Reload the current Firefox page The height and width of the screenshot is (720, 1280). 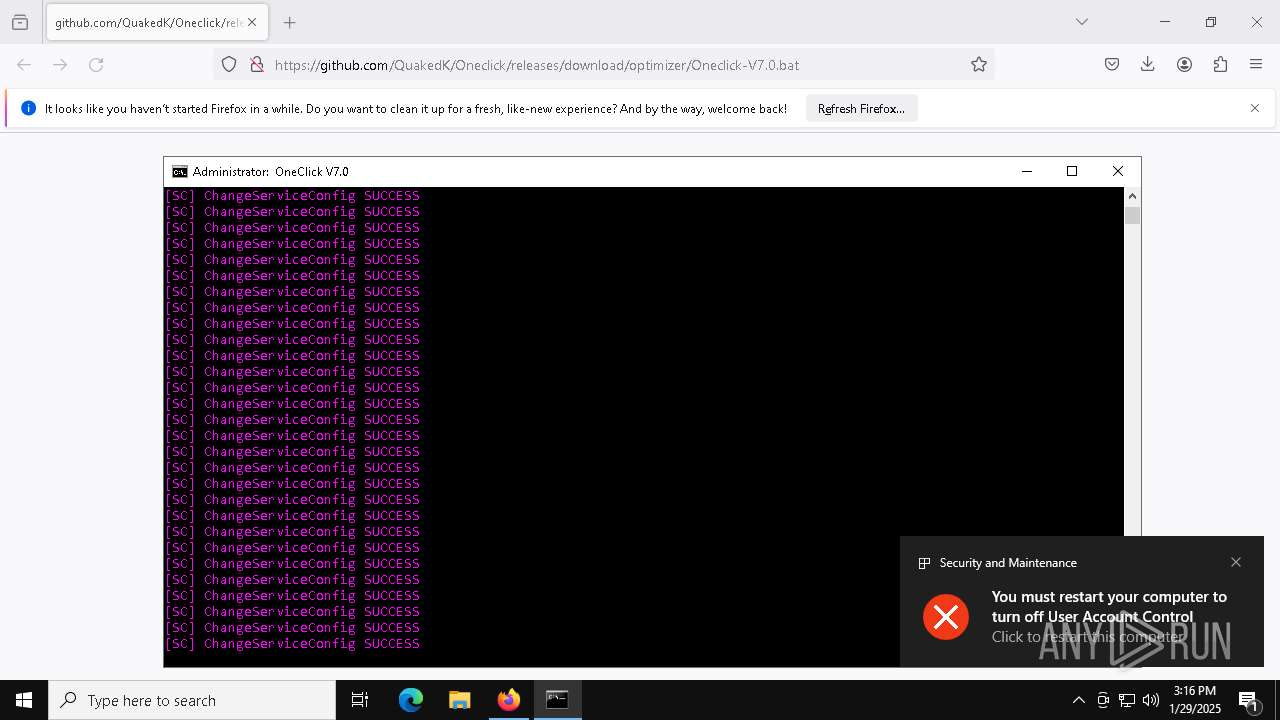tap(96, 65)
